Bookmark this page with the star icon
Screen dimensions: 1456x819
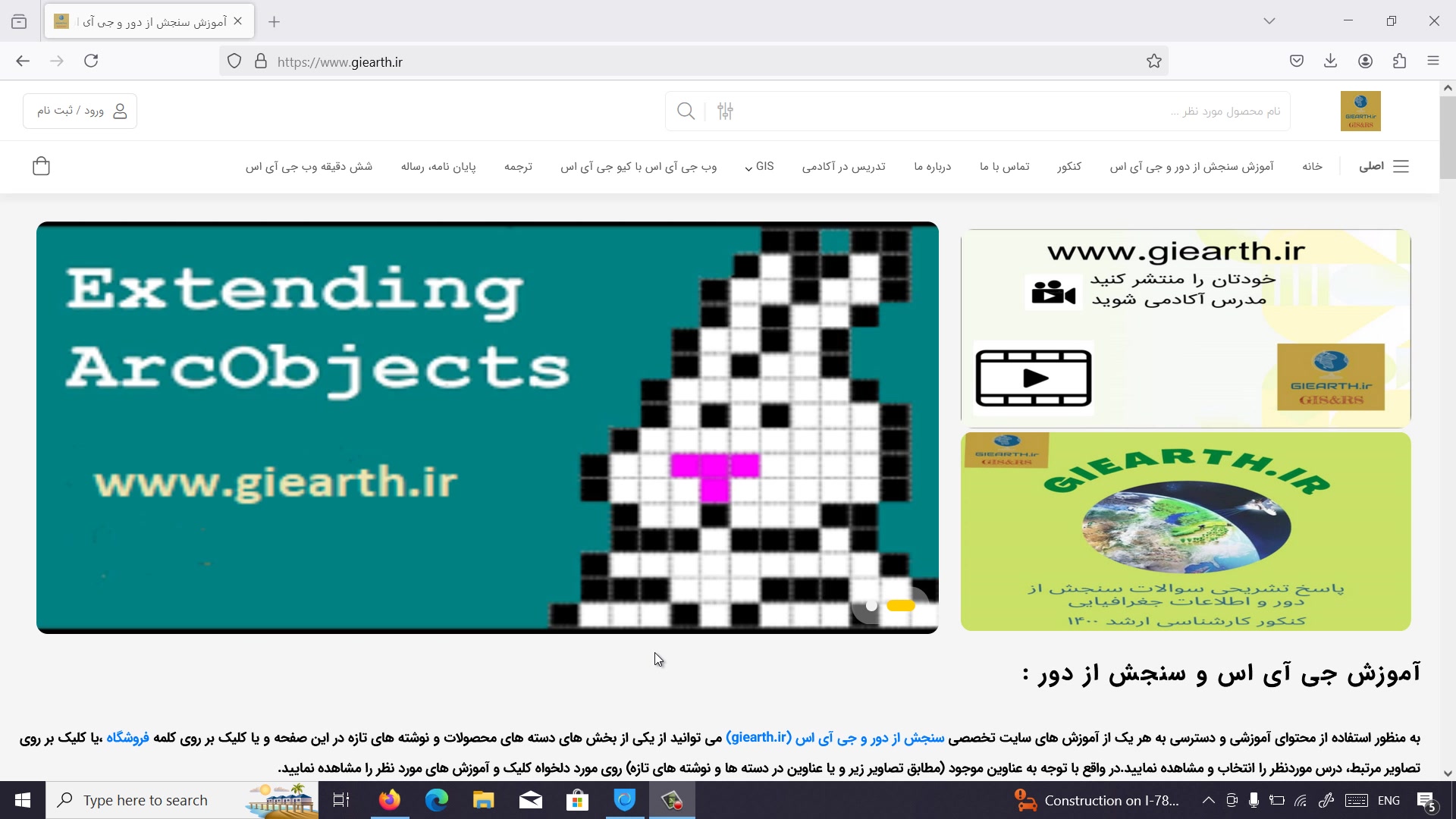click(1154, 61)
